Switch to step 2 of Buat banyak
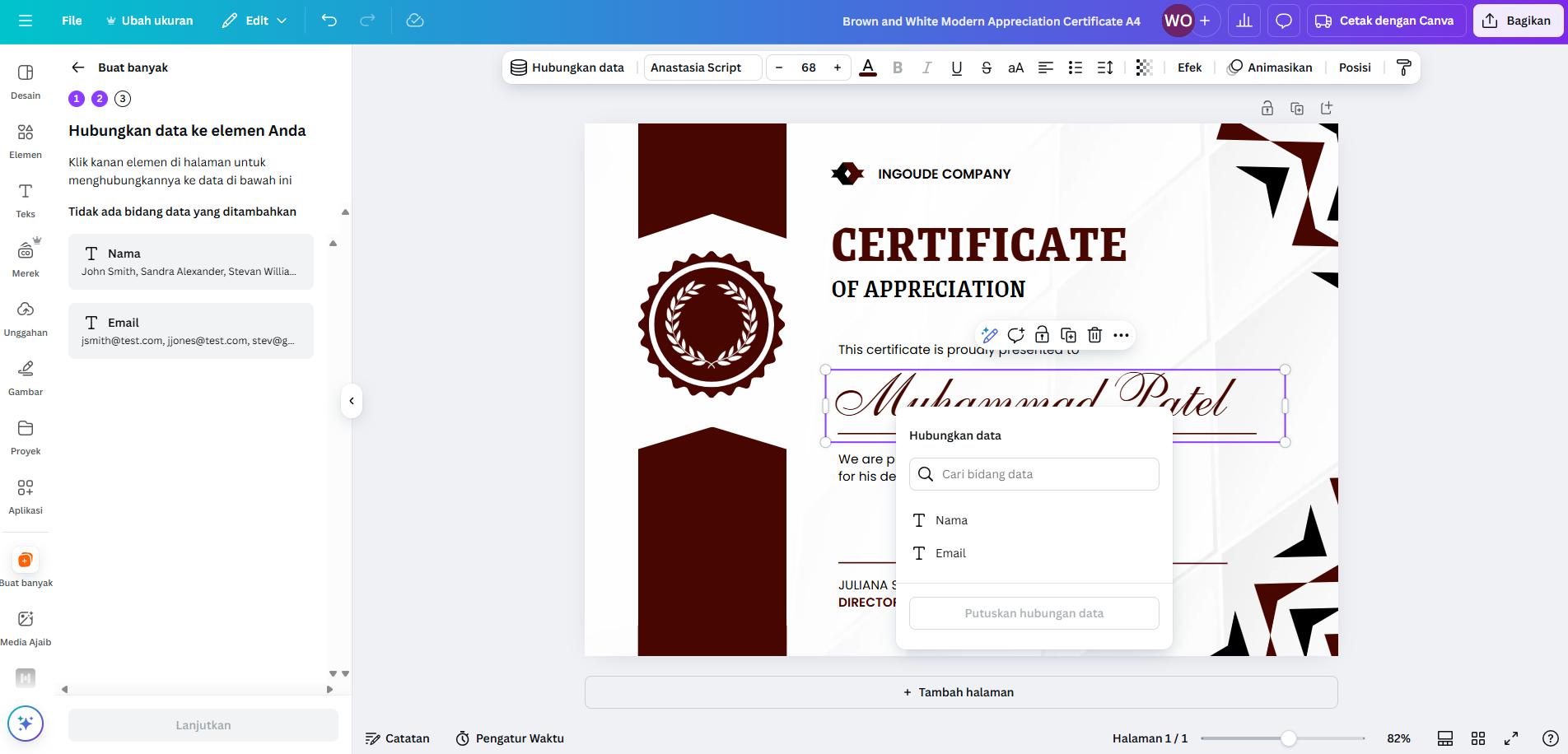1568x754 pixels. 100,98
